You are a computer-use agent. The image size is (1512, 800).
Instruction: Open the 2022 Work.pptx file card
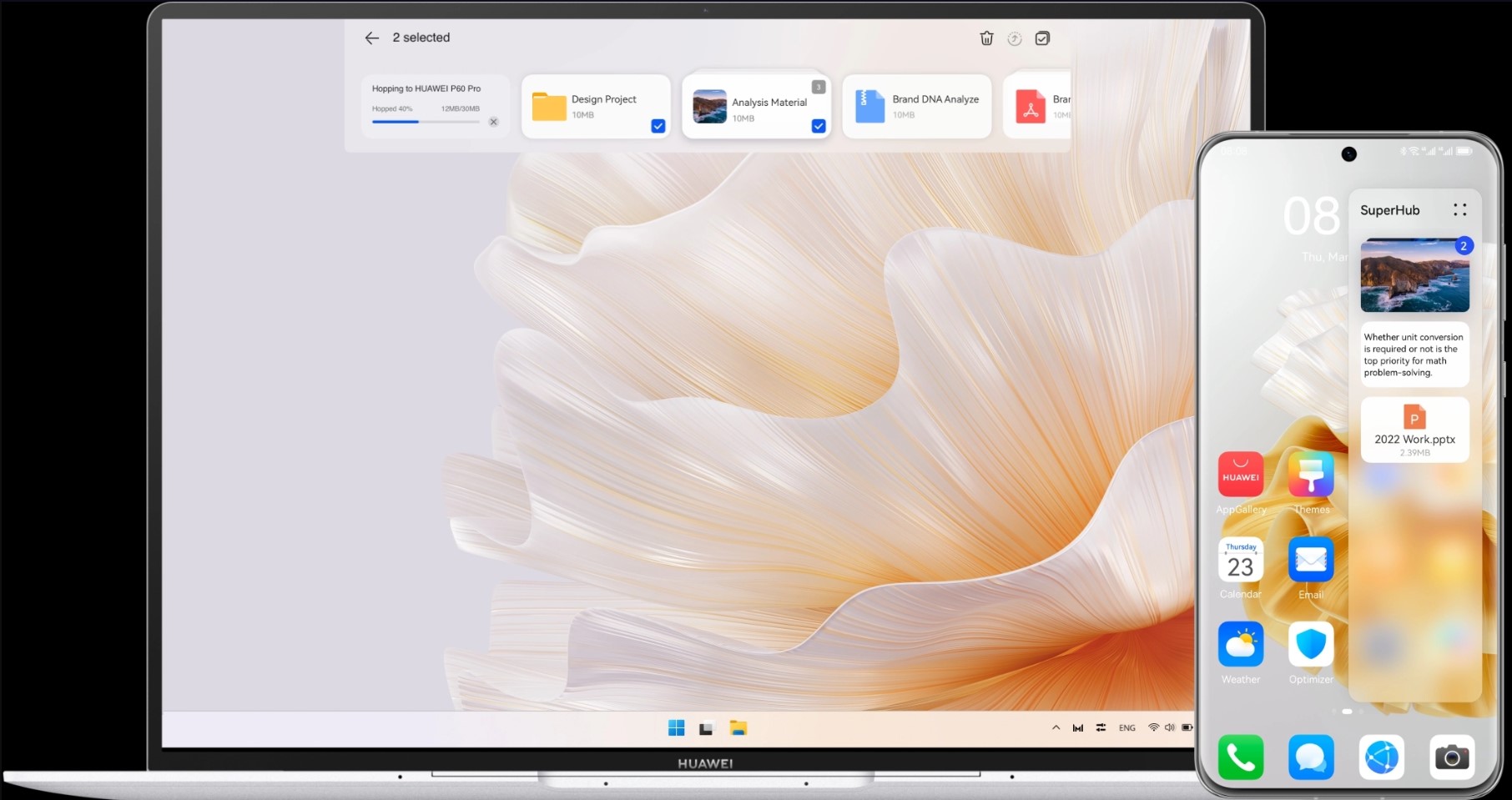(1414, 430)
